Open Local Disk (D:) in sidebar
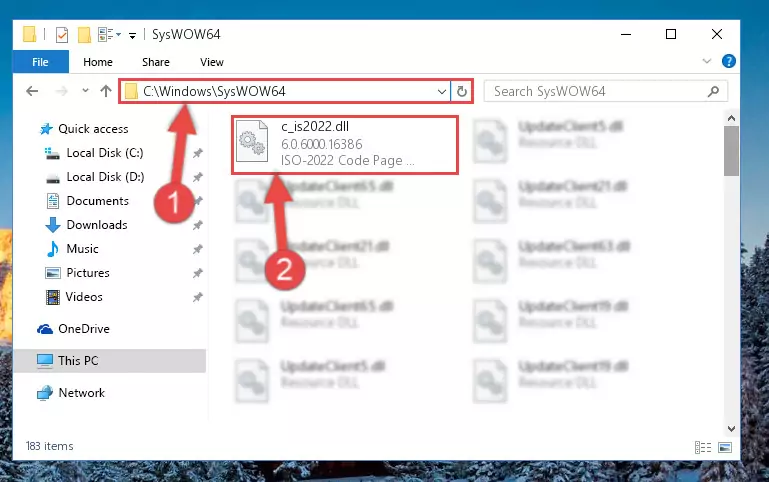Screen dimensions: 769x482 pos(105,177)
